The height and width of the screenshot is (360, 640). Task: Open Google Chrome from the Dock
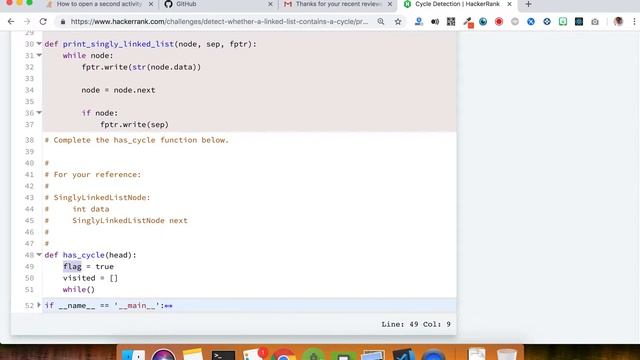(x=283, y=355)
